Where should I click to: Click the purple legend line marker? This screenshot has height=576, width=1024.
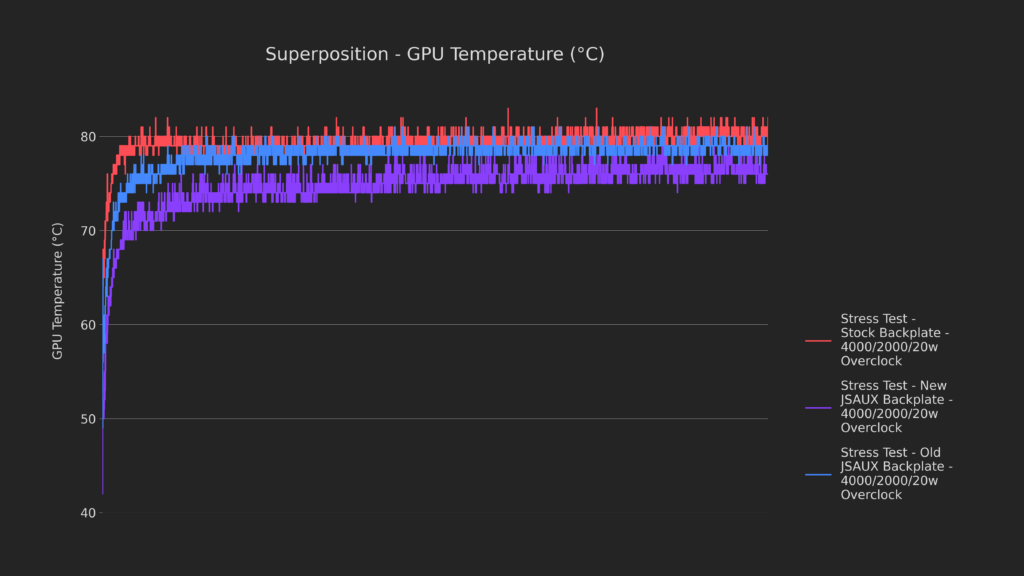click(x=818, y=407)
